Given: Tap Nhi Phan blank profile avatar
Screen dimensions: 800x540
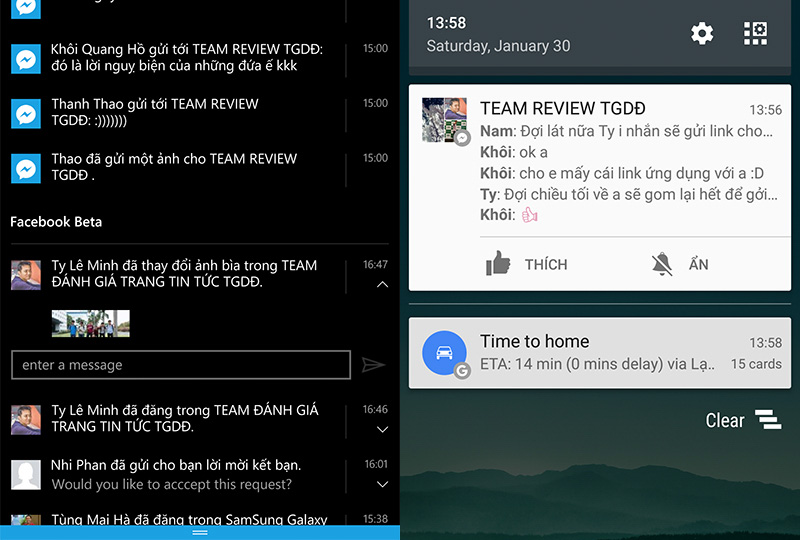Looking at the screenshot, I should [26, 475].
